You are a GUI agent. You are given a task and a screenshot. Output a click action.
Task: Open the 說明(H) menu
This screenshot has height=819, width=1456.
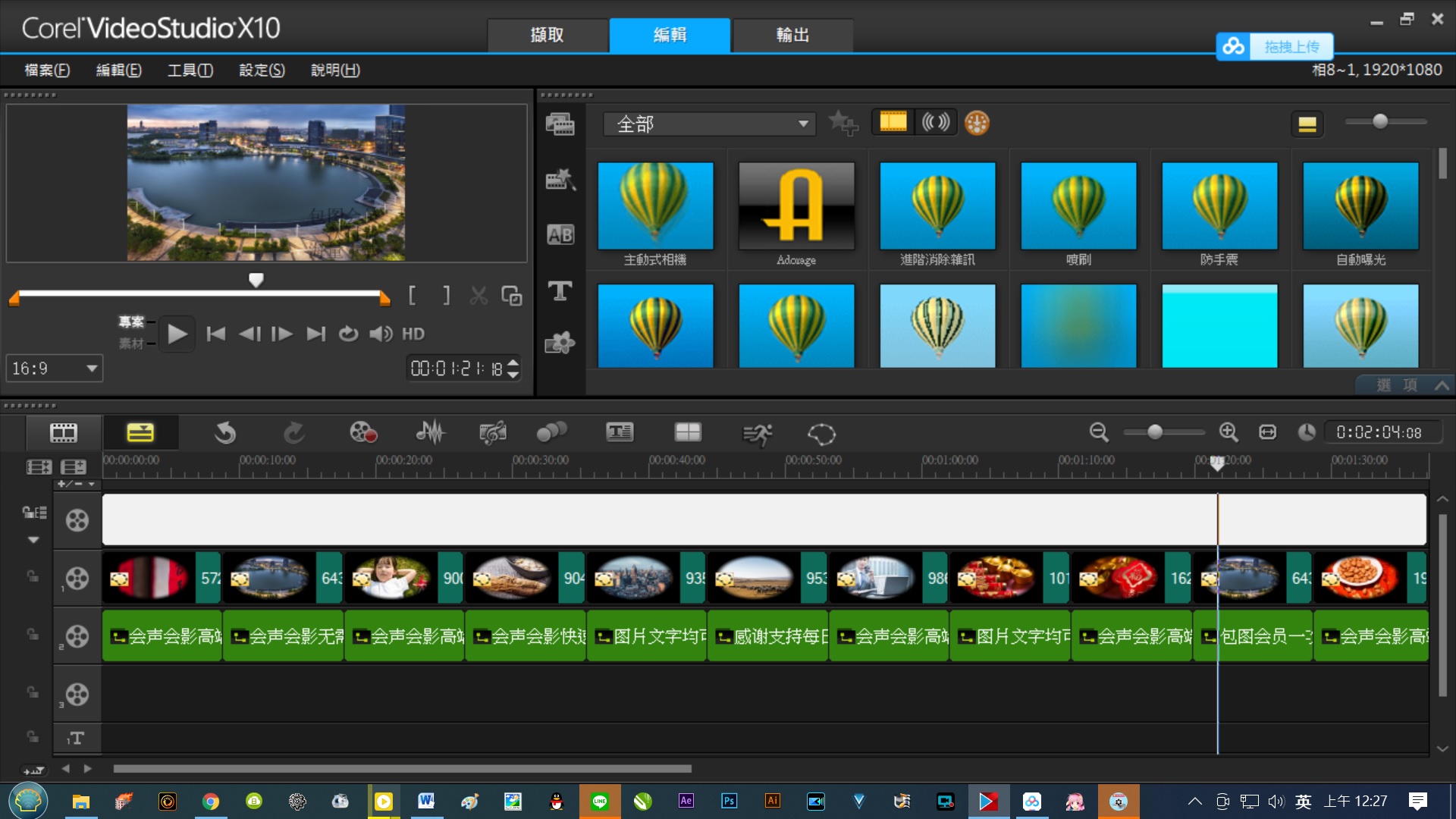[x=335, y=70]
